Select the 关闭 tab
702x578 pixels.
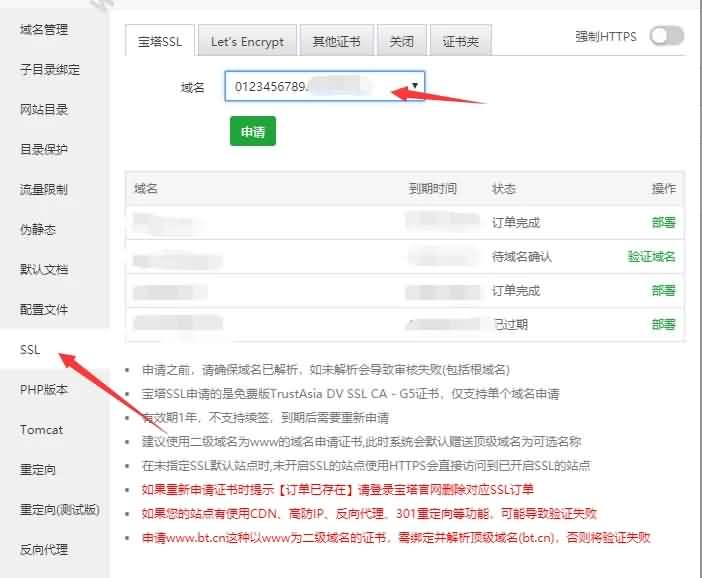401,42
